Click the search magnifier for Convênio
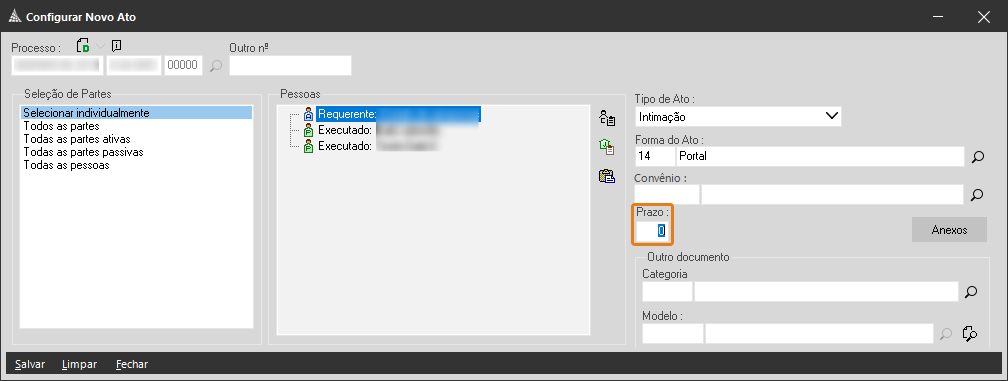1008x381 pixels. [x=978, y=195]
